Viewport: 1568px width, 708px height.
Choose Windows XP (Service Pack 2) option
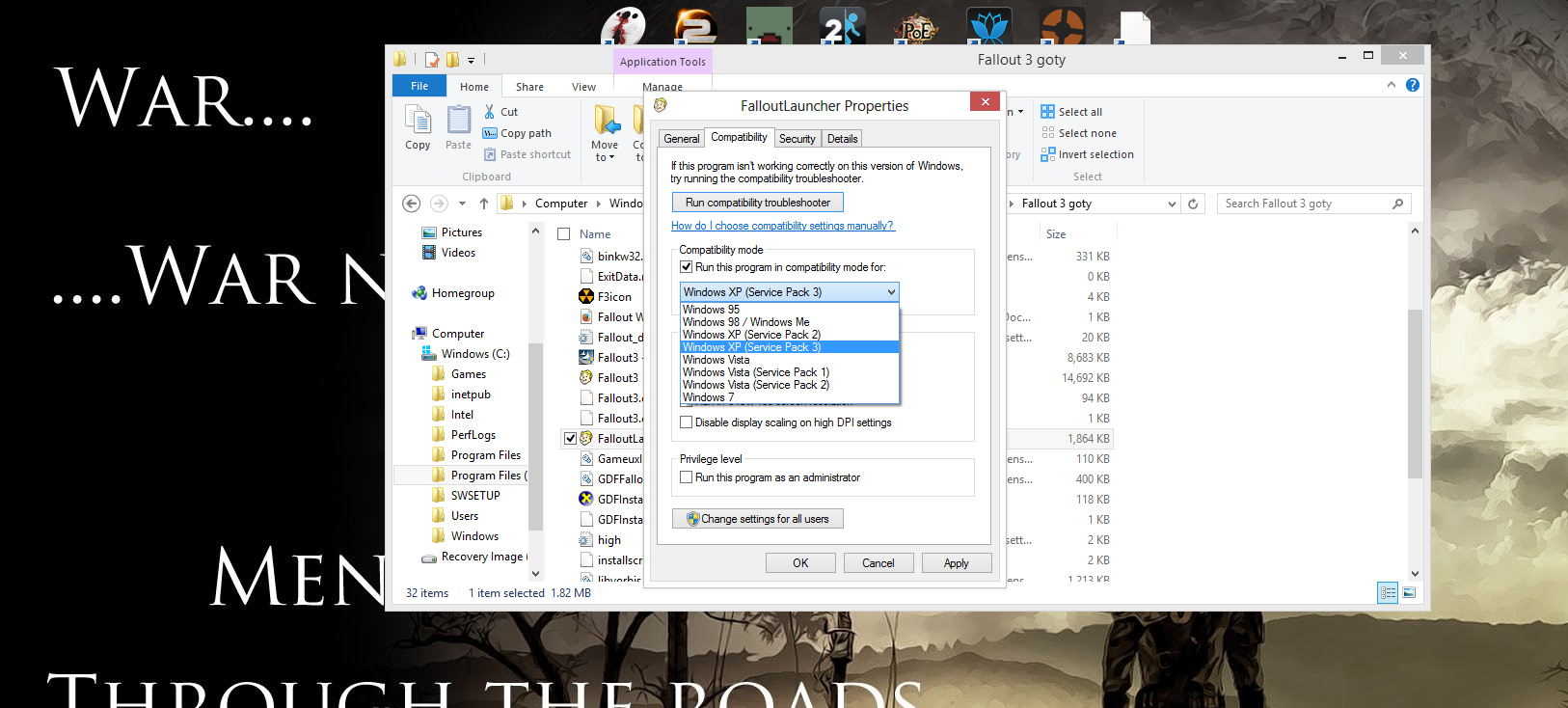[x=790, y=335]
